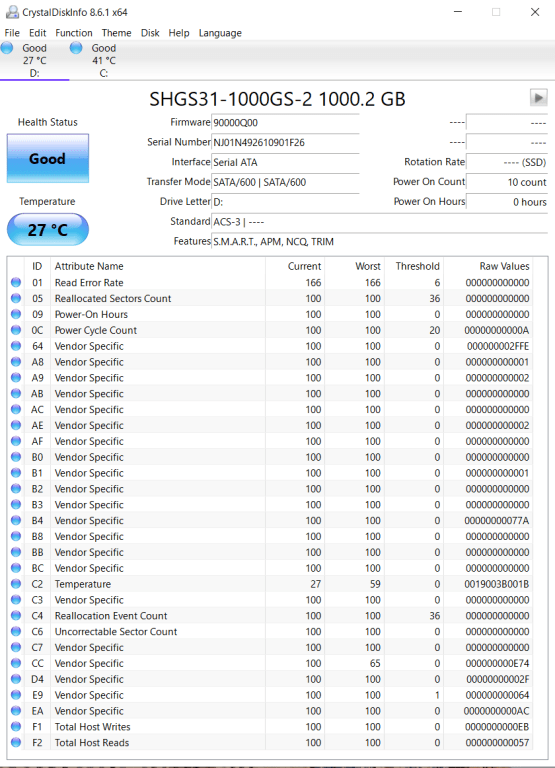Click status orb for attribute AE
Image resolution: width=555 pixels, height=768 pixels.
pyautogui.click(x=16, y=425)
